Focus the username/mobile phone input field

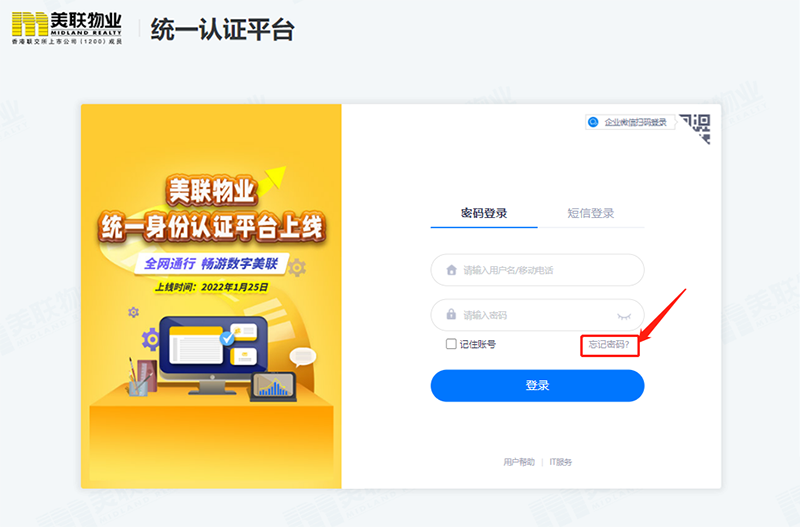[x=537, y=270]
